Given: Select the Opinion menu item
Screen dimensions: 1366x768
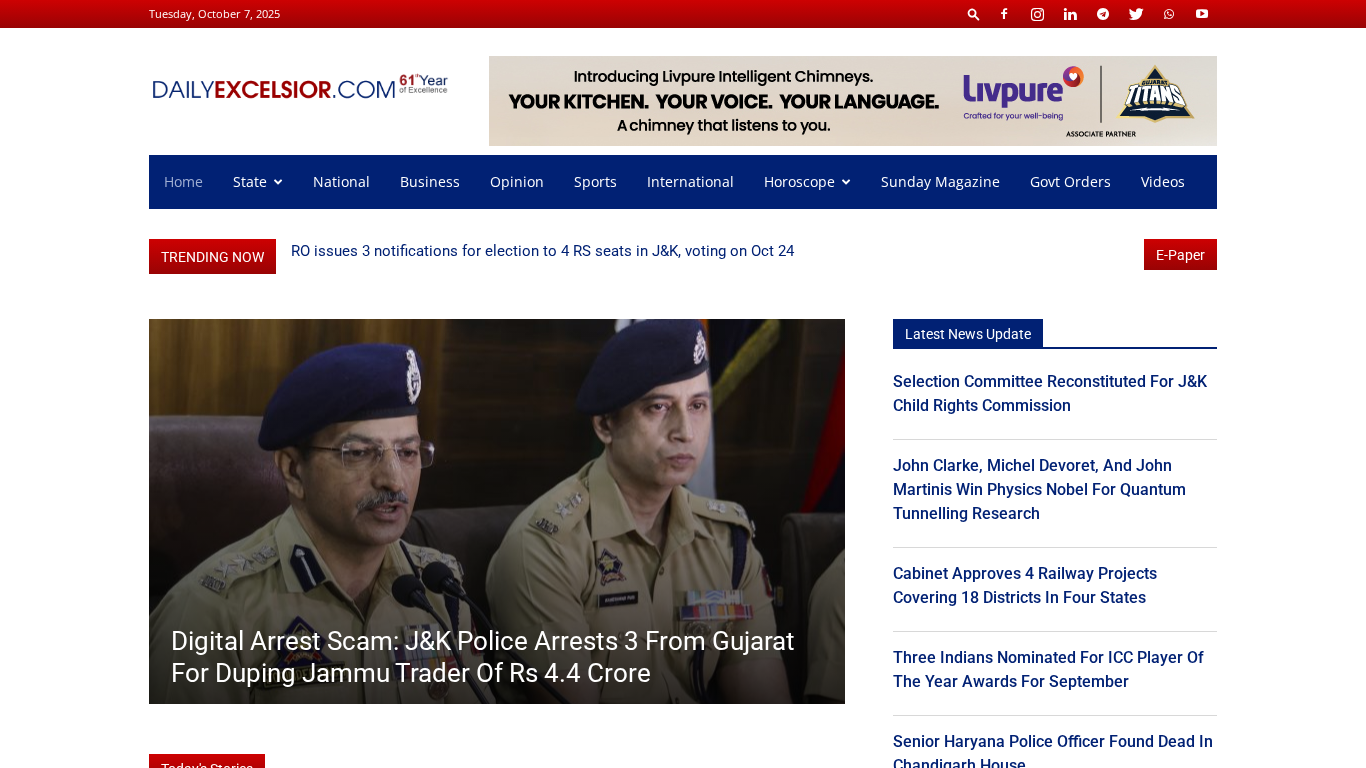Looking at the screenshot, I should coord(517,182).
